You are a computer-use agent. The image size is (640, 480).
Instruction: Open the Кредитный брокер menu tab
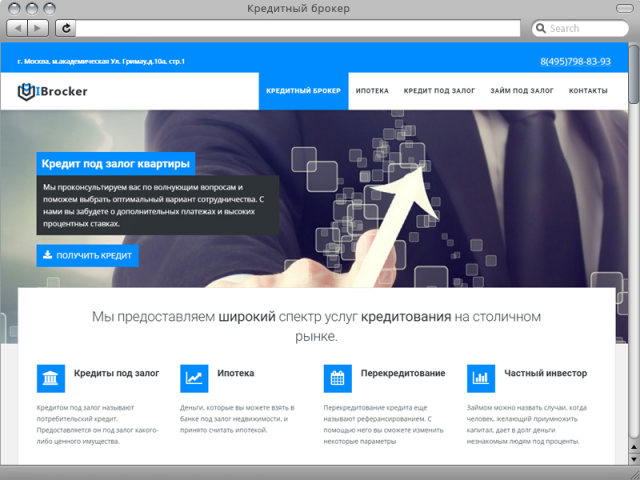(x=303, y=91)
